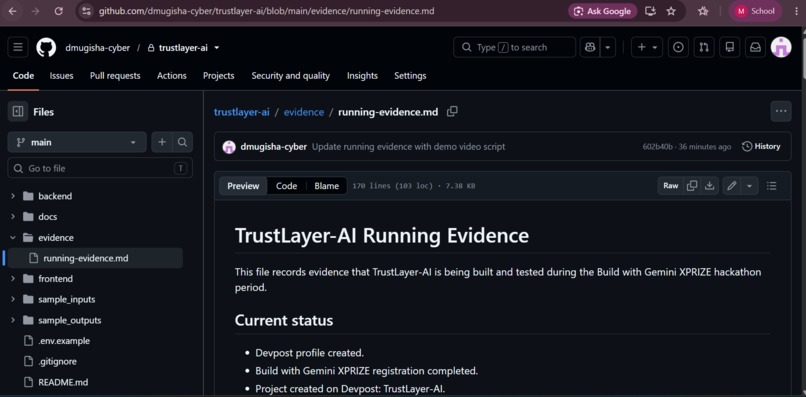
Task: Click the evidence breadcrumb link
Action: pos(304,112)
